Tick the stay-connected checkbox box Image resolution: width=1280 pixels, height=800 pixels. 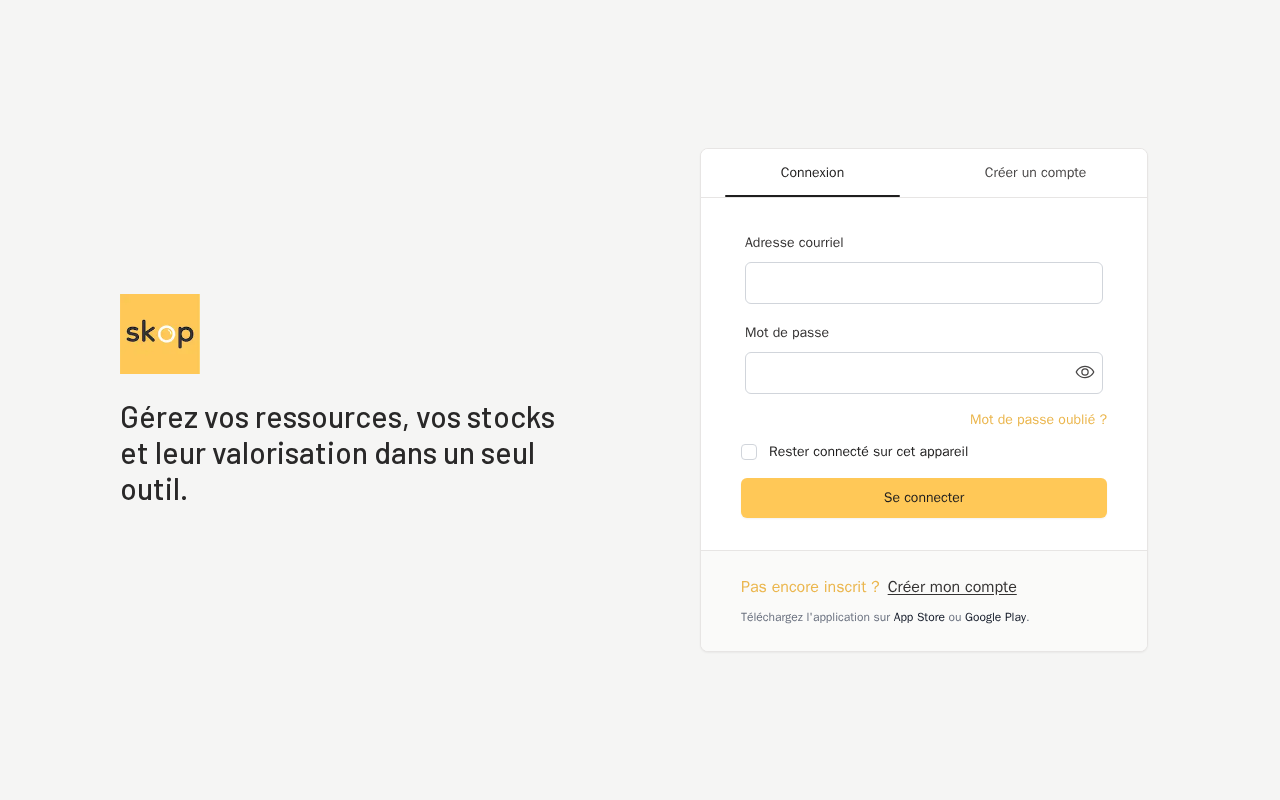[x=749, y=452]
